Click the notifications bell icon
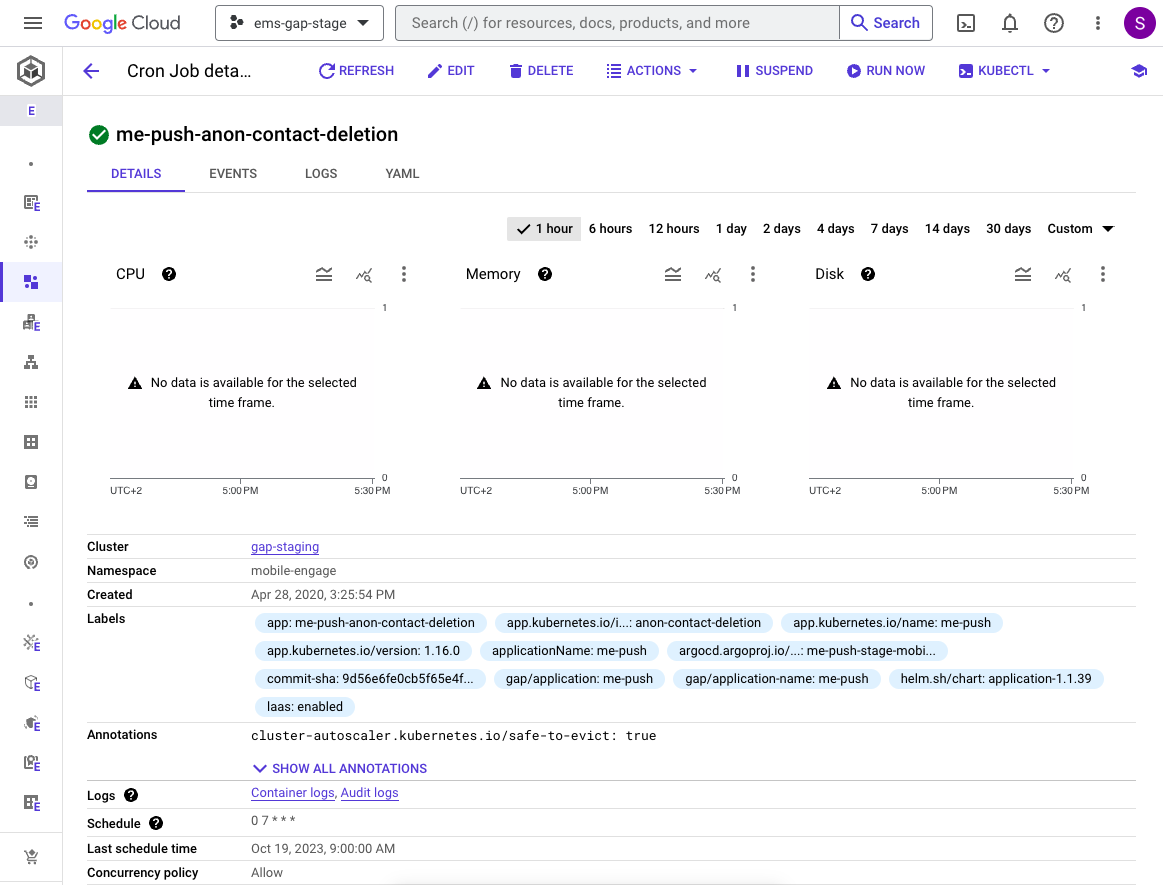 (x=1009, y=22)
